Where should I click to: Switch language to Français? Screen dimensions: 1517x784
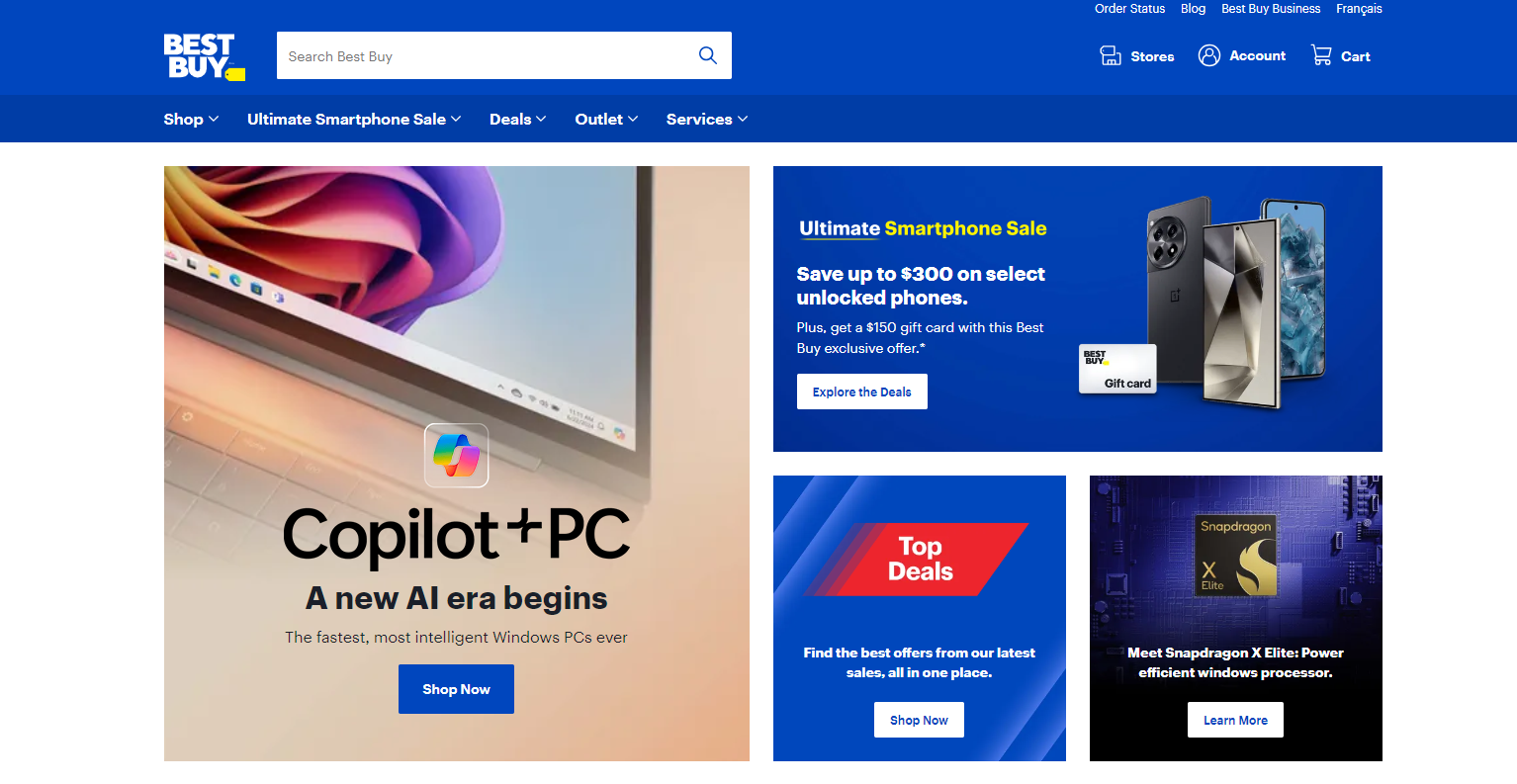(x=1359, y=9)
